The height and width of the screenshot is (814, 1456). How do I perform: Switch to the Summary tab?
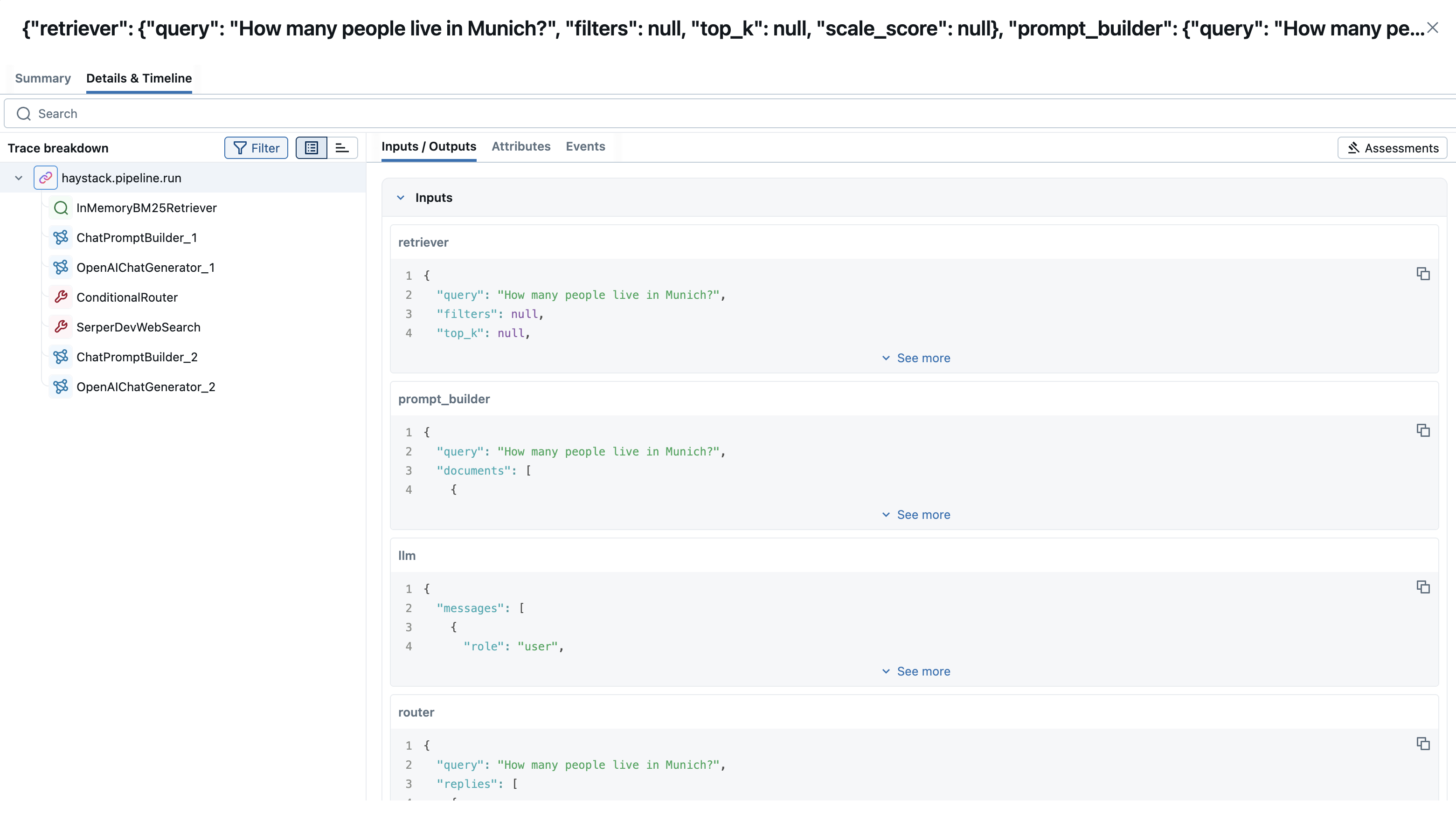(x=43, y=78)
